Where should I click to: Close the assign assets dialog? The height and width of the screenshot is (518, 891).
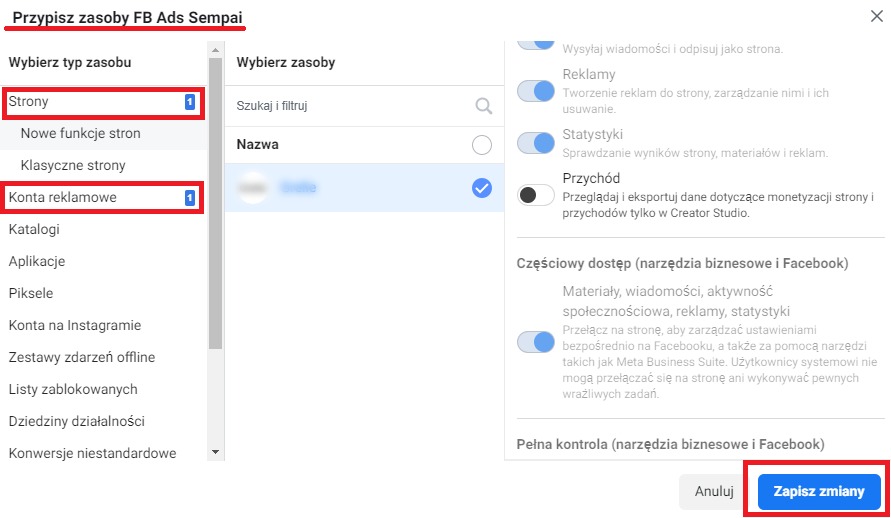[877, 16]
